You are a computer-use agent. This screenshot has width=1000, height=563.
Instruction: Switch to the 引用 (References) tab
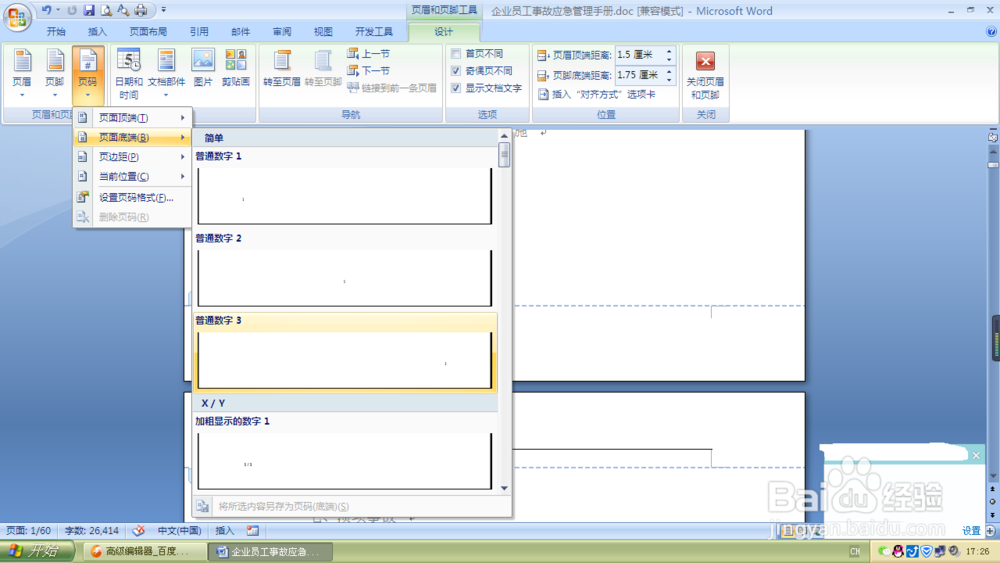pyautogui.click(x=199, y=31)
